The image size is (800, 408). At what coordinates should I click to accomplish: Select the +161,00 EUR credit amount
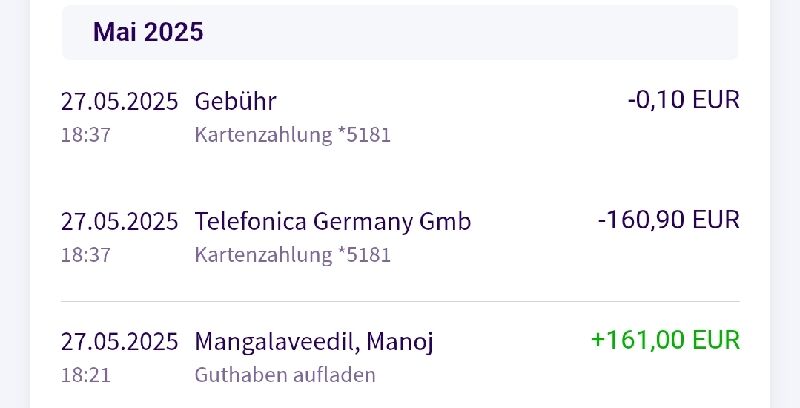click(665, 340)
